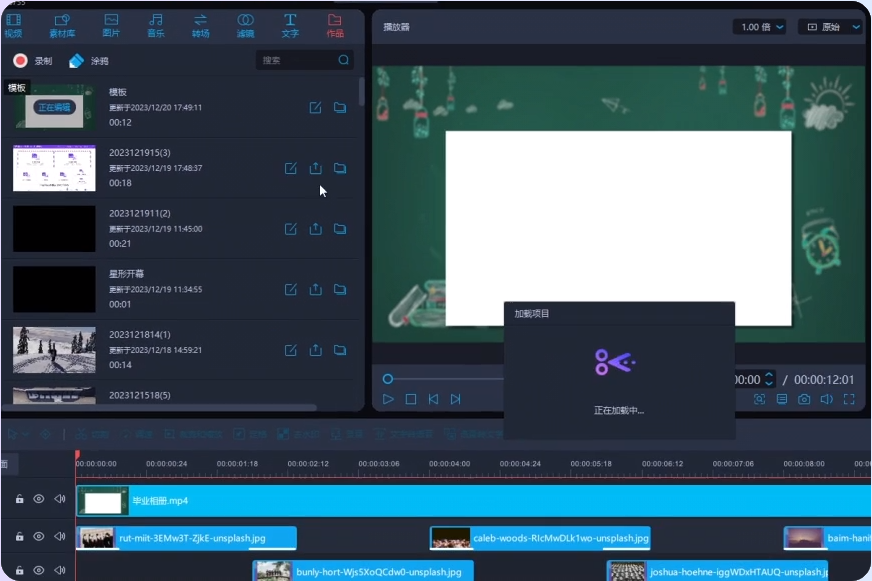872x581 pixels.
Task: Export the 星形开幕 project
Action: click(x=315, y=289)
